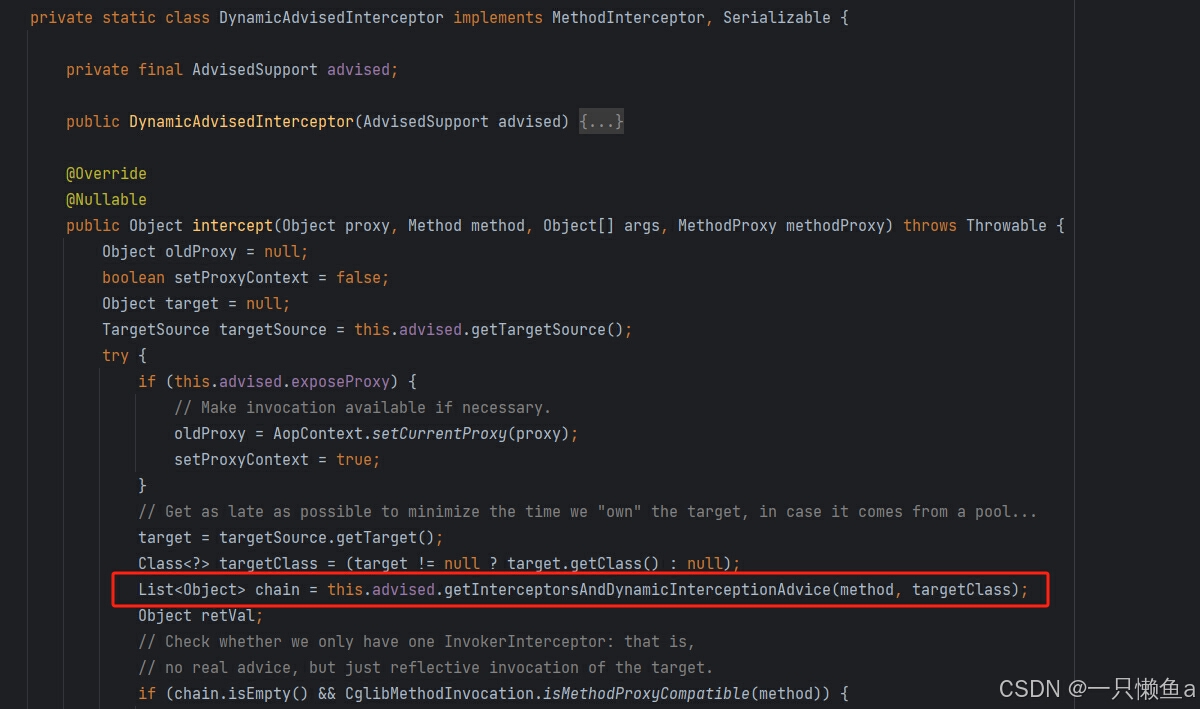Click the 'Object oldProxy = null;' line
Viewport: 1200px width, 709px height.
tap(205, 252)
